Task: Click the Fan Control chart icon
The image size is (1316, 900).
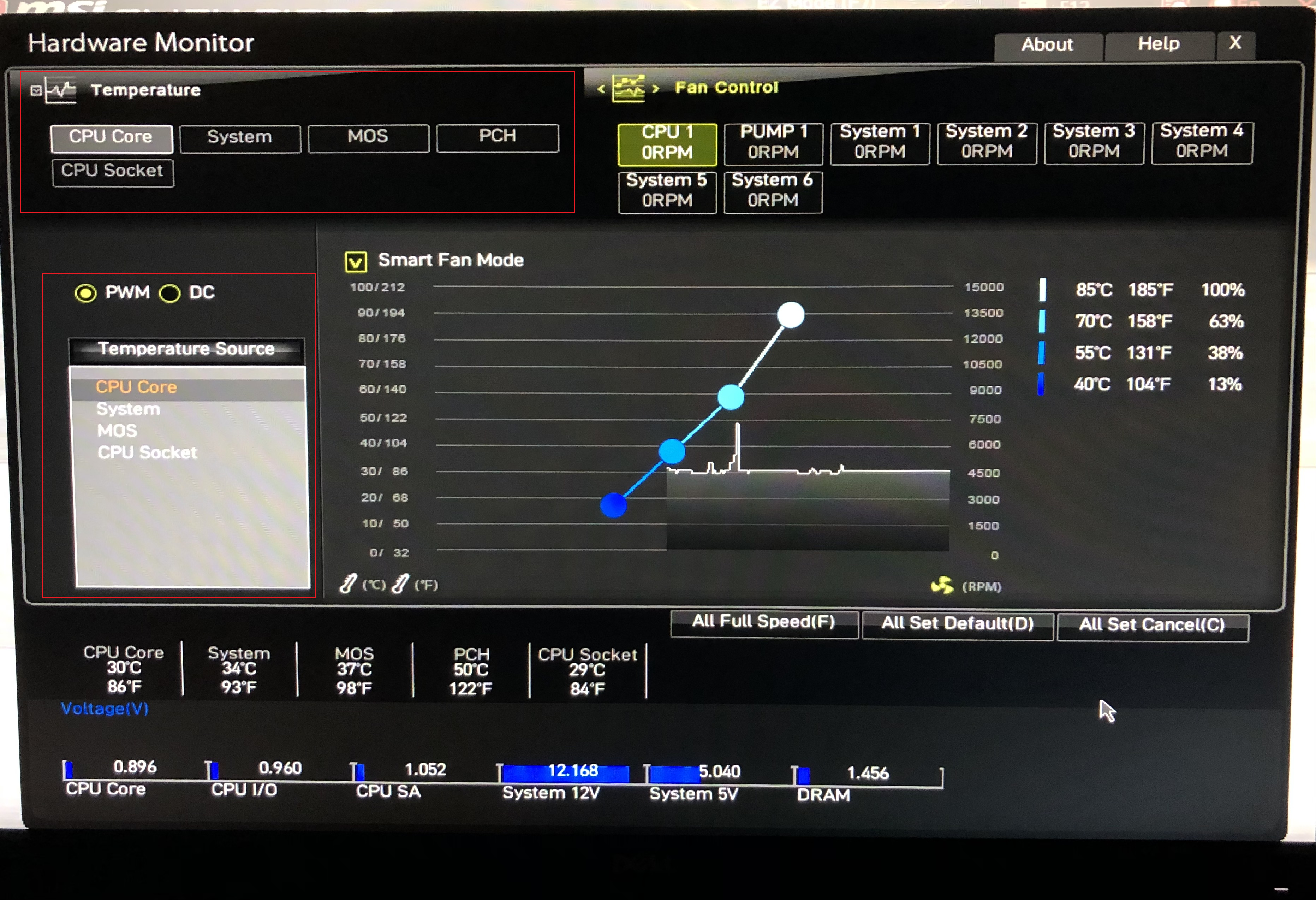Action: [x=629, y=88]
